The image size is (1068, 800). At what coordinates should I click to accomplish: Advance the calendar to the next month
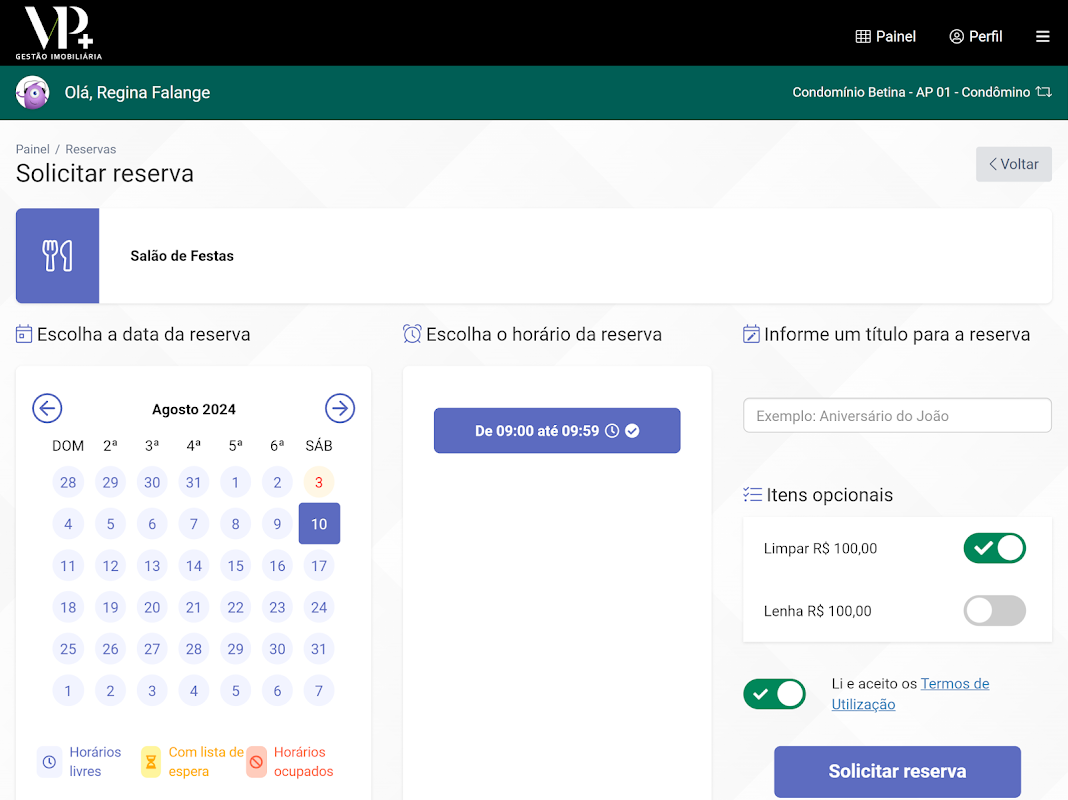pyautogui.click(x=340, y=409)
